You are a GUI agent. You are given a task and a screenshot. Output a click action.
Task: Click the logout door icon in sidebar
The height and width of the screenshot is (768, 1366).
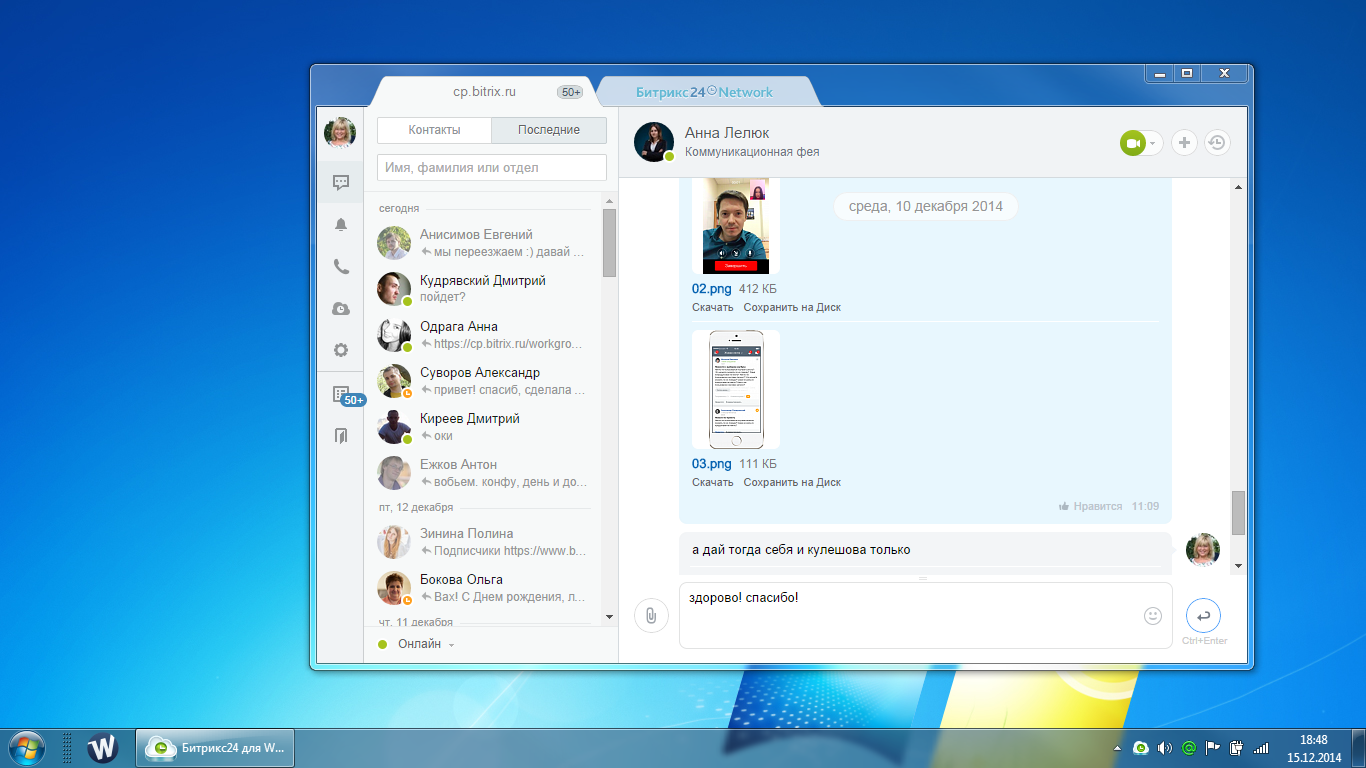point(341,436)
